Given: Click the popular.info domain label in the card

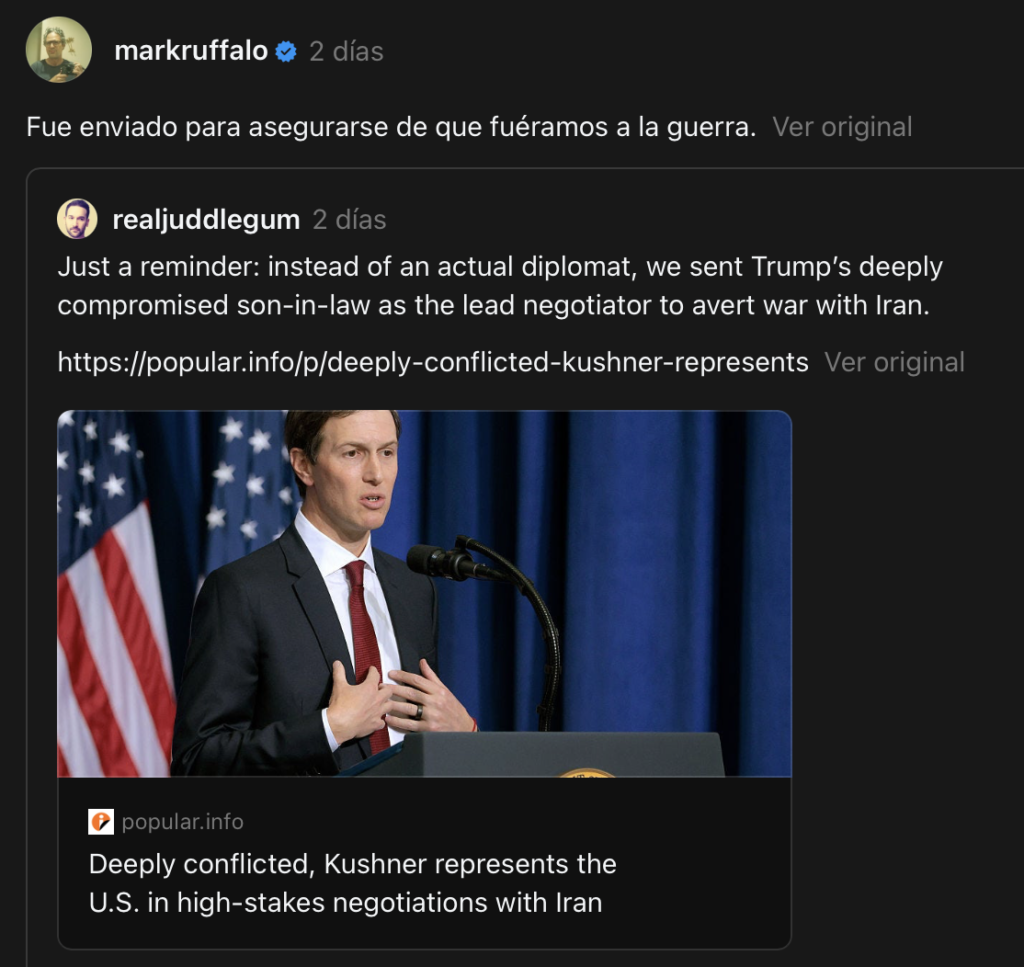Looking at the screenshot, I should point(182,822).
